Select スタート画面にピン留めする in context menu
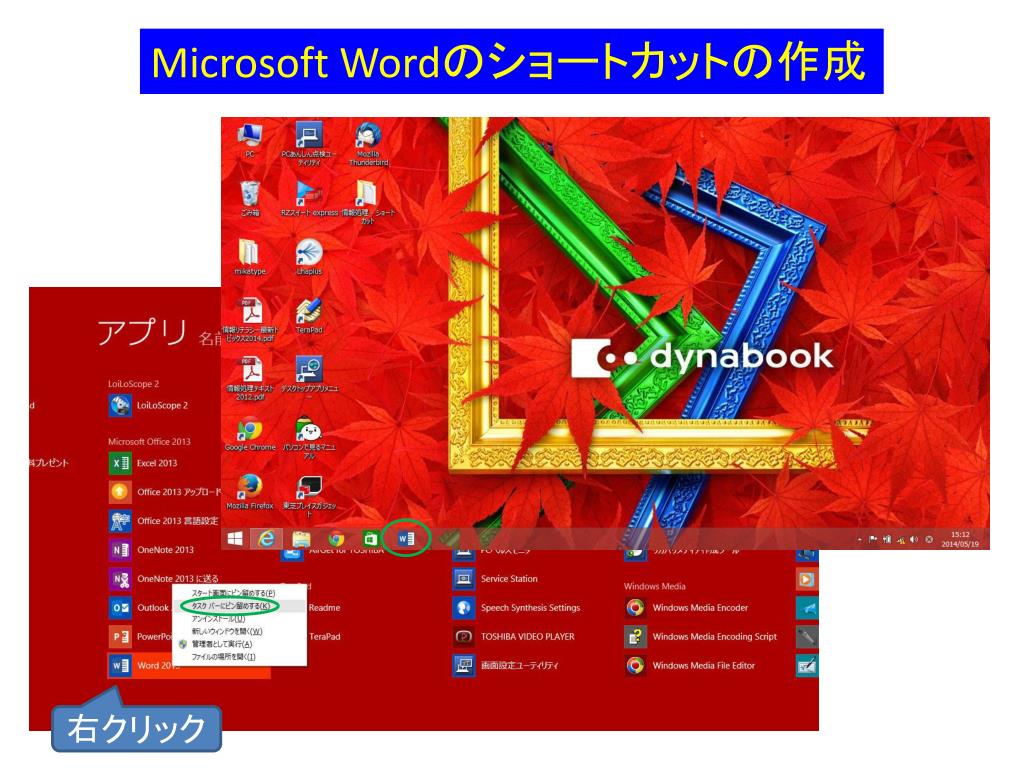This screenshot has height=768, width=1024. [x=239, y=593]
